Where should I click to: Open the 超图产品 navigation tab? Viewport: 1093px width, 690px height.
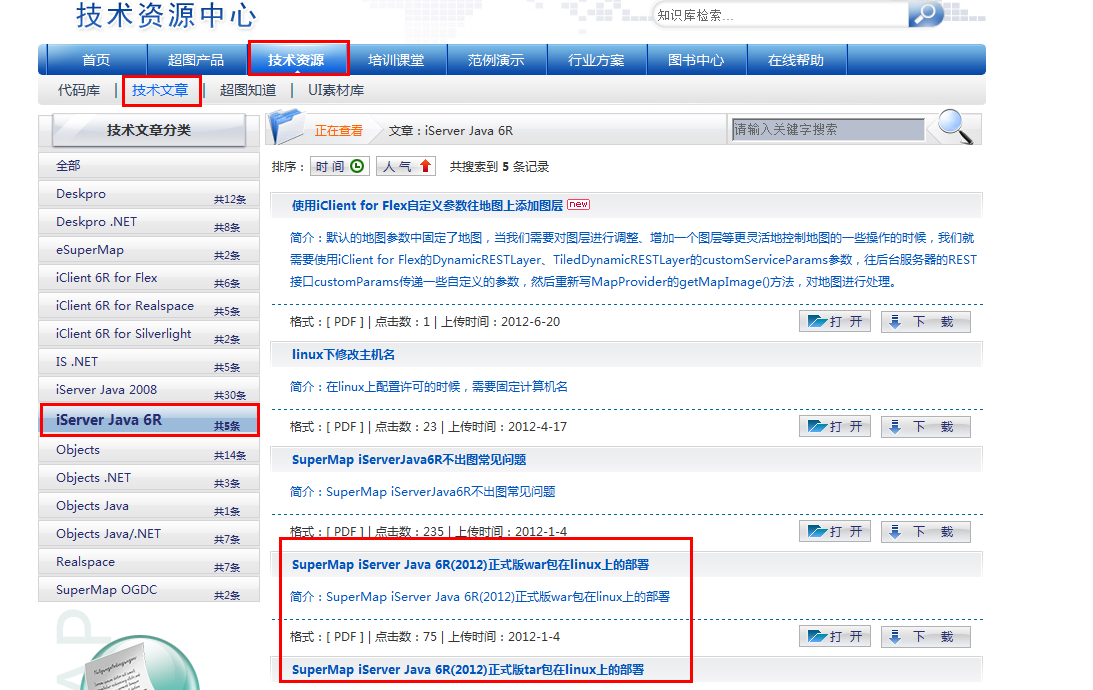(x=196, y=60)
